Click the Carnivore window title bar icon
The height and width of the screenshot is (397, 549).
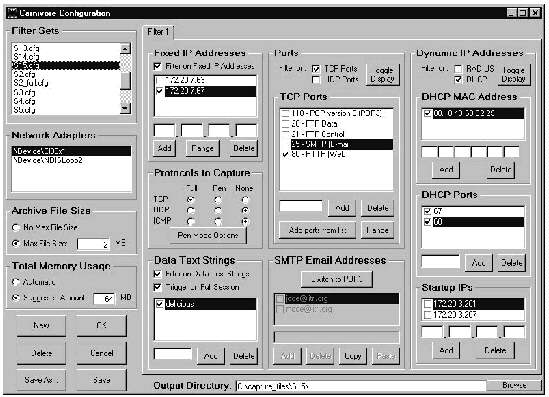[x=13, y=13]
